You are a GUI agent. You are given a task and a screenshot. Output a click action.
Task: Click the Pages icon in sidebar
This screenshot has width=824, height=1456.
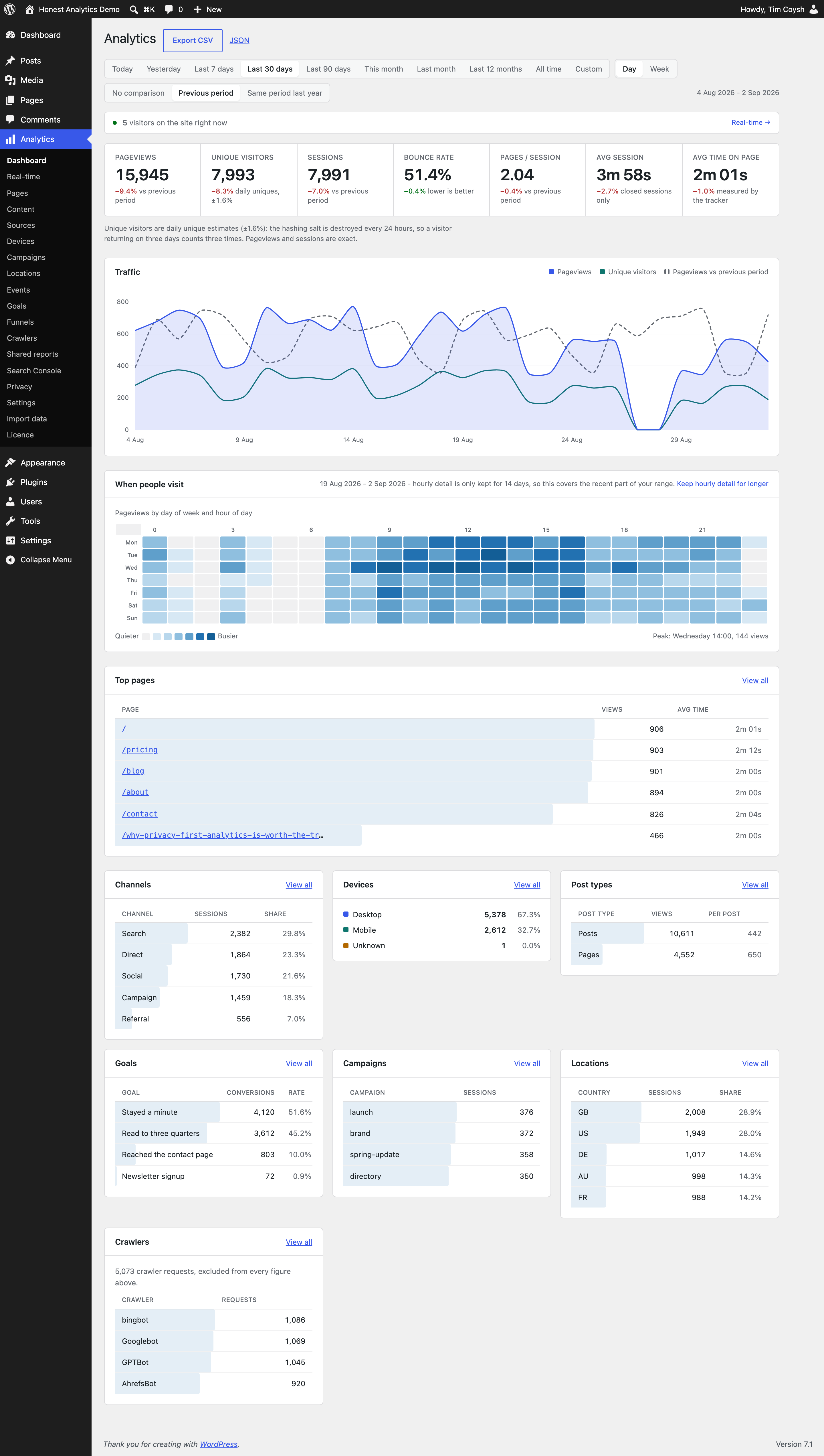click(10, 100)
